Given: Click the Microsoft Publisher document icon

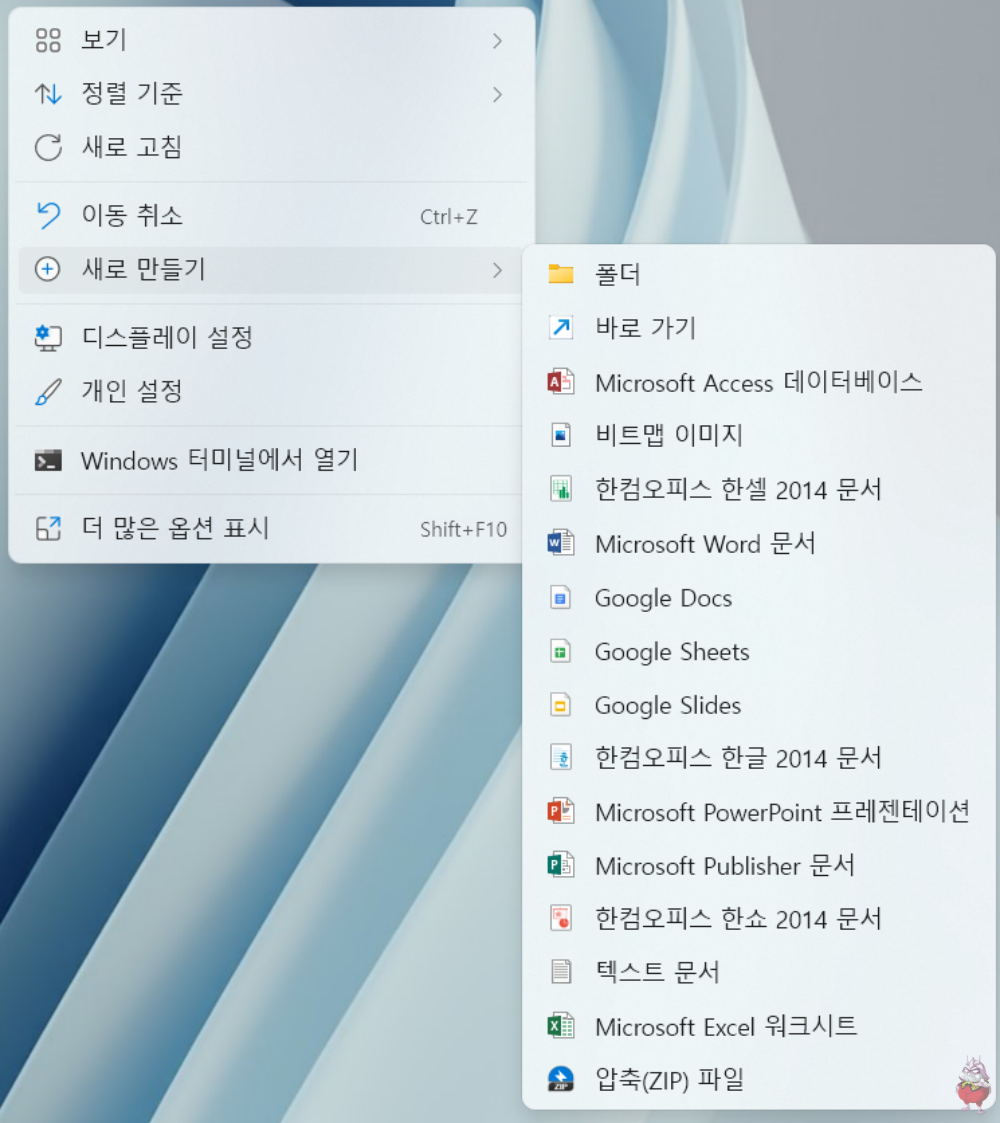Looking at the screenshot, I should (x=560, y=866).
